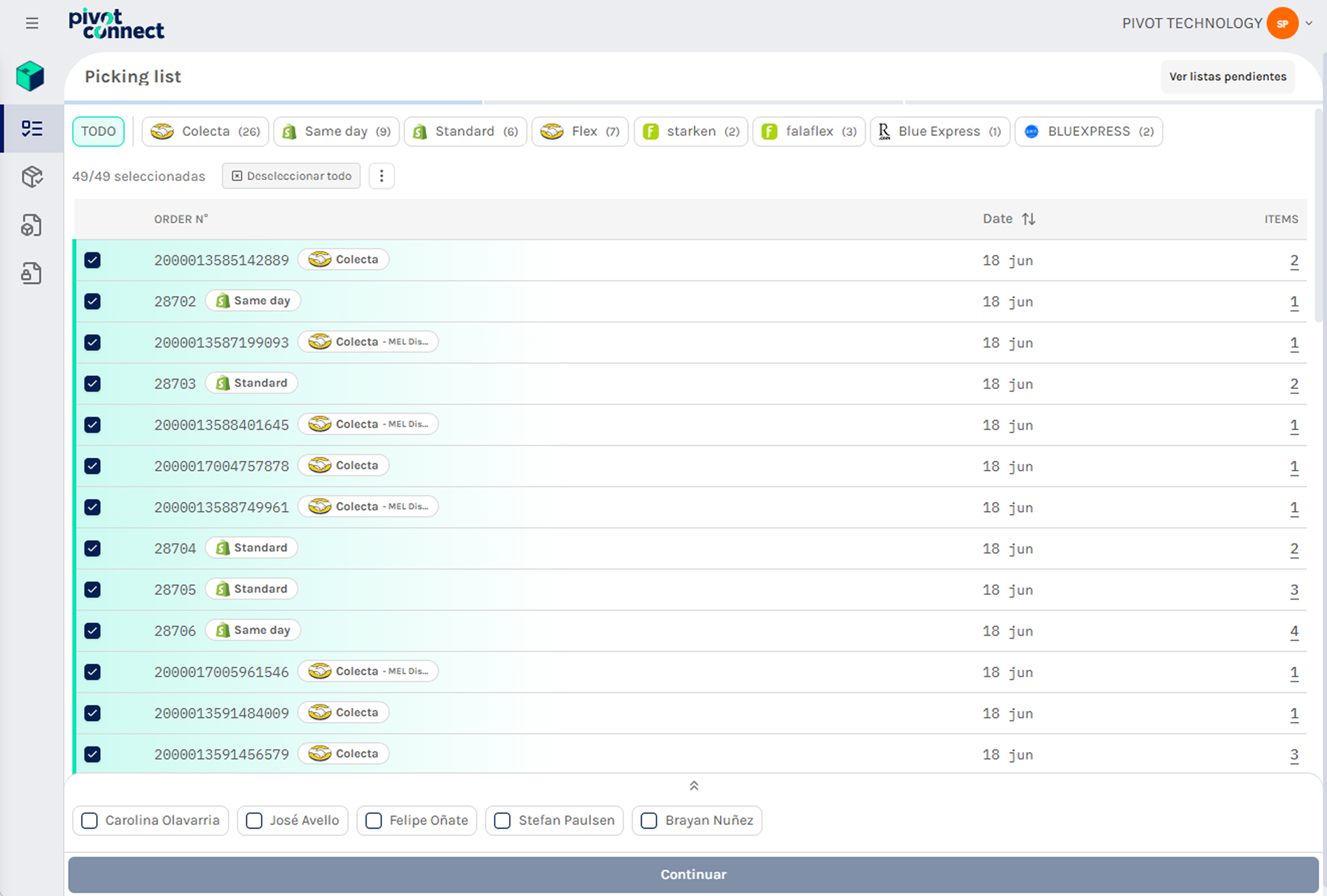Filter by Flex (7)
The height and width of the screenshot is (896, 1327).
580,132
